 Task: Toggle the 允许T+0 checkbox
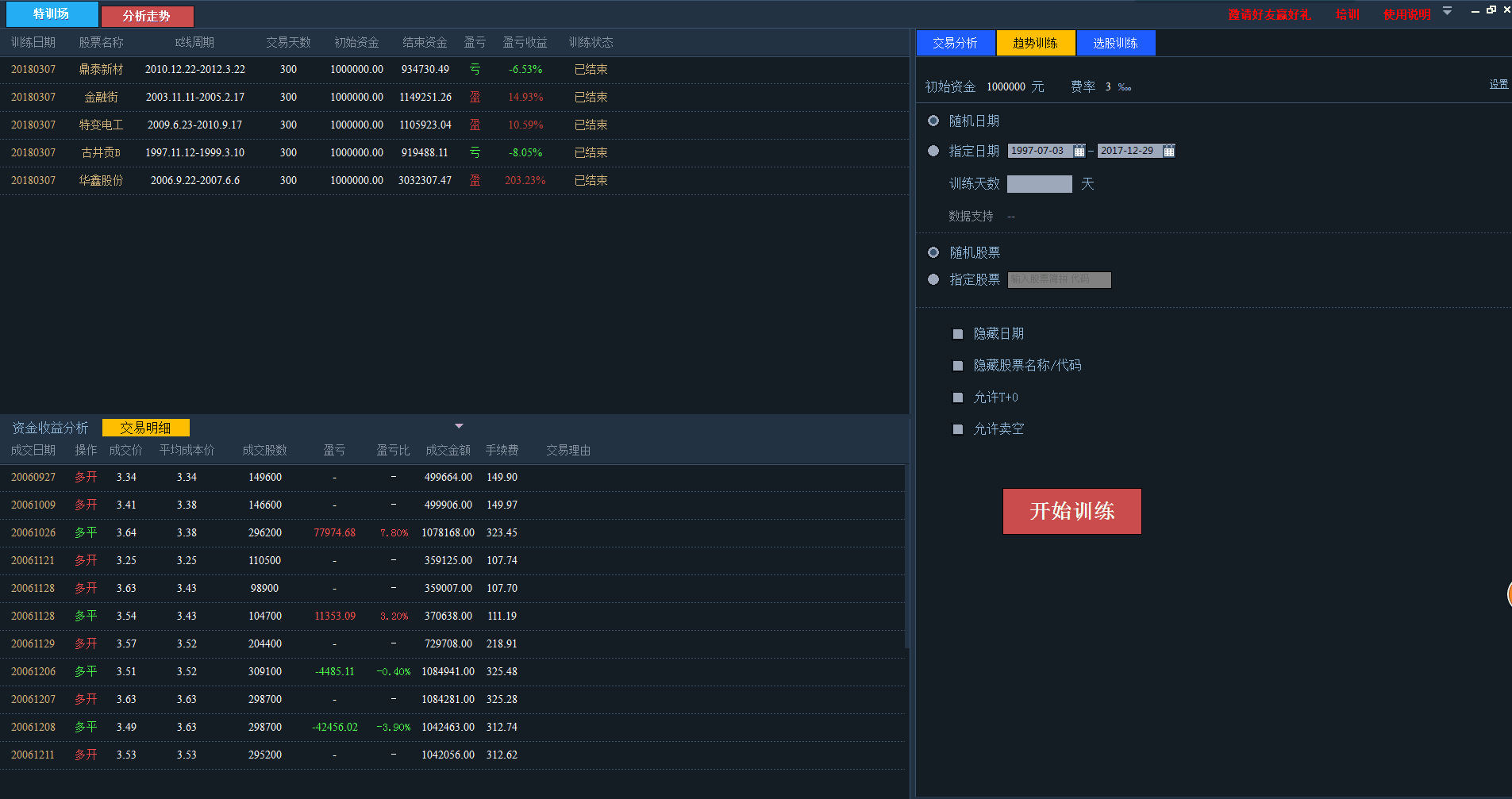tap(958, 398)
